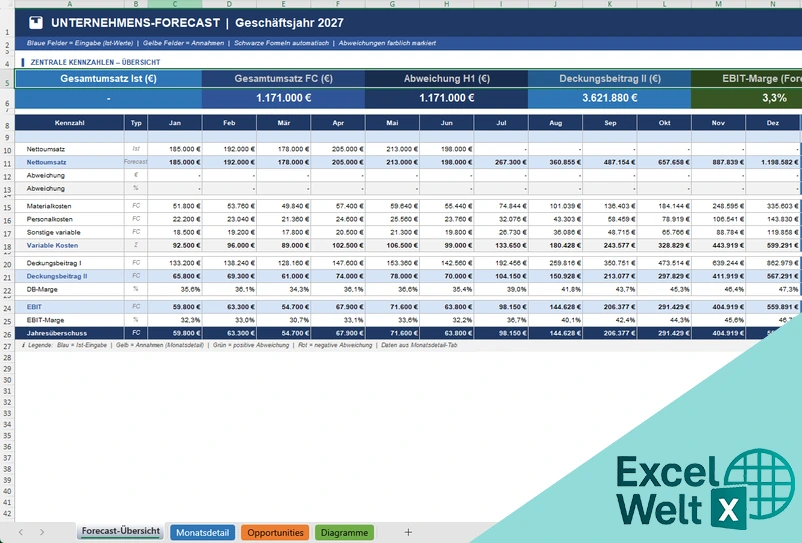Select EBIT Okt value 291.429 €

(664, 307)
